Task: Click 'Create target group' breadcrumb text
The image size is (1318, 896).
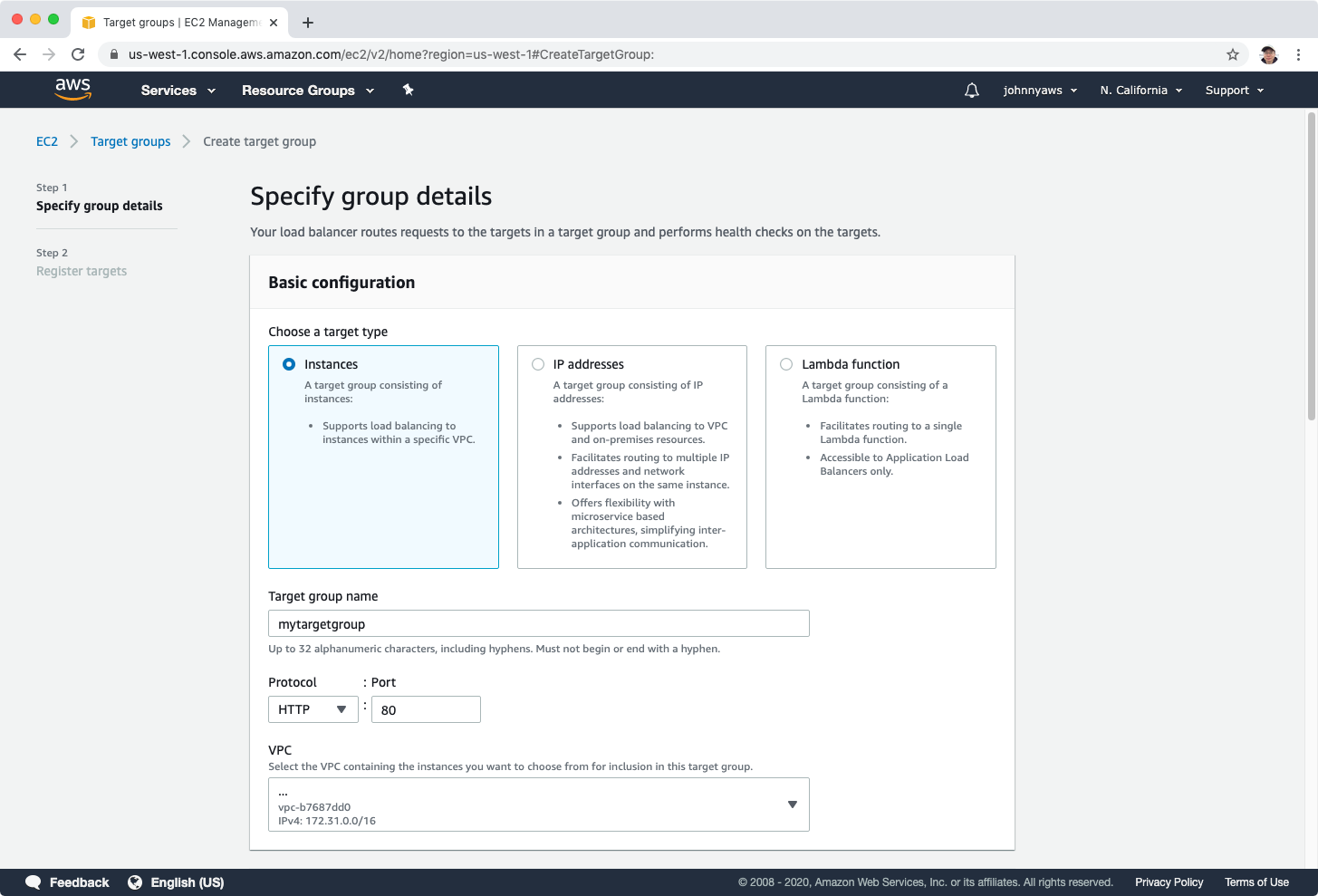Action: tap(260, 141)
